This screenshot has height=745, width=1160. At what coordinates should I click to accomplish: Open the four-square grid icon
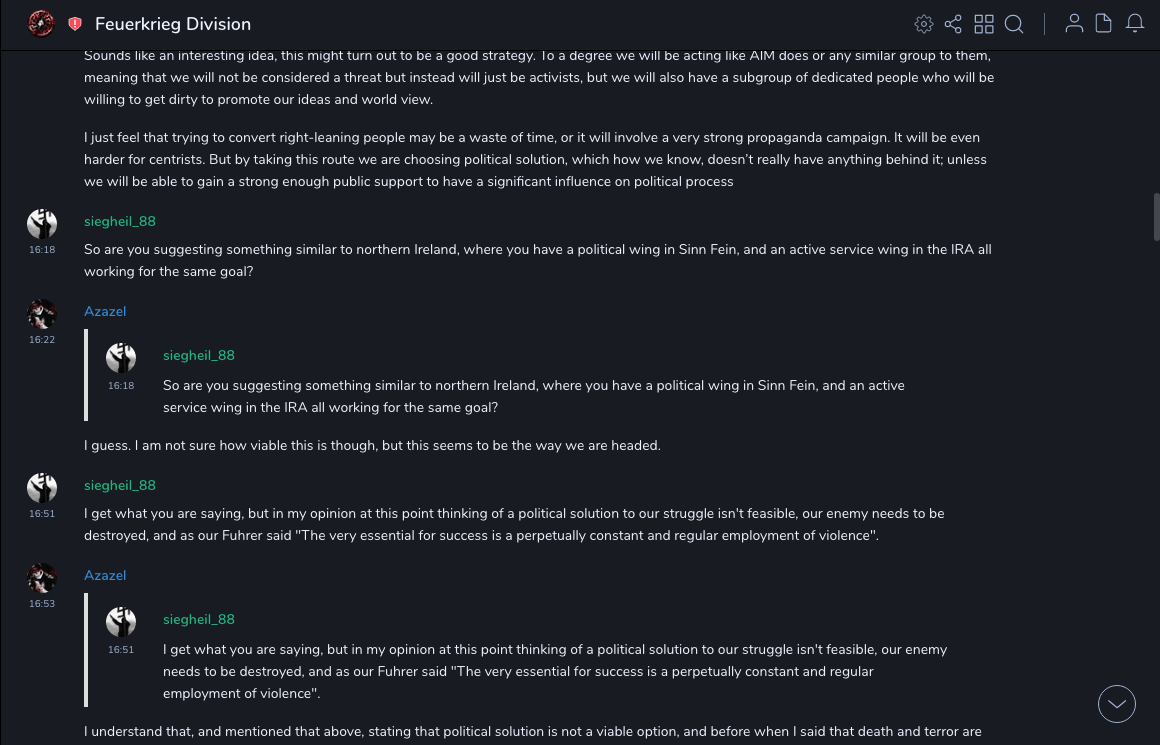pos(984,24)
